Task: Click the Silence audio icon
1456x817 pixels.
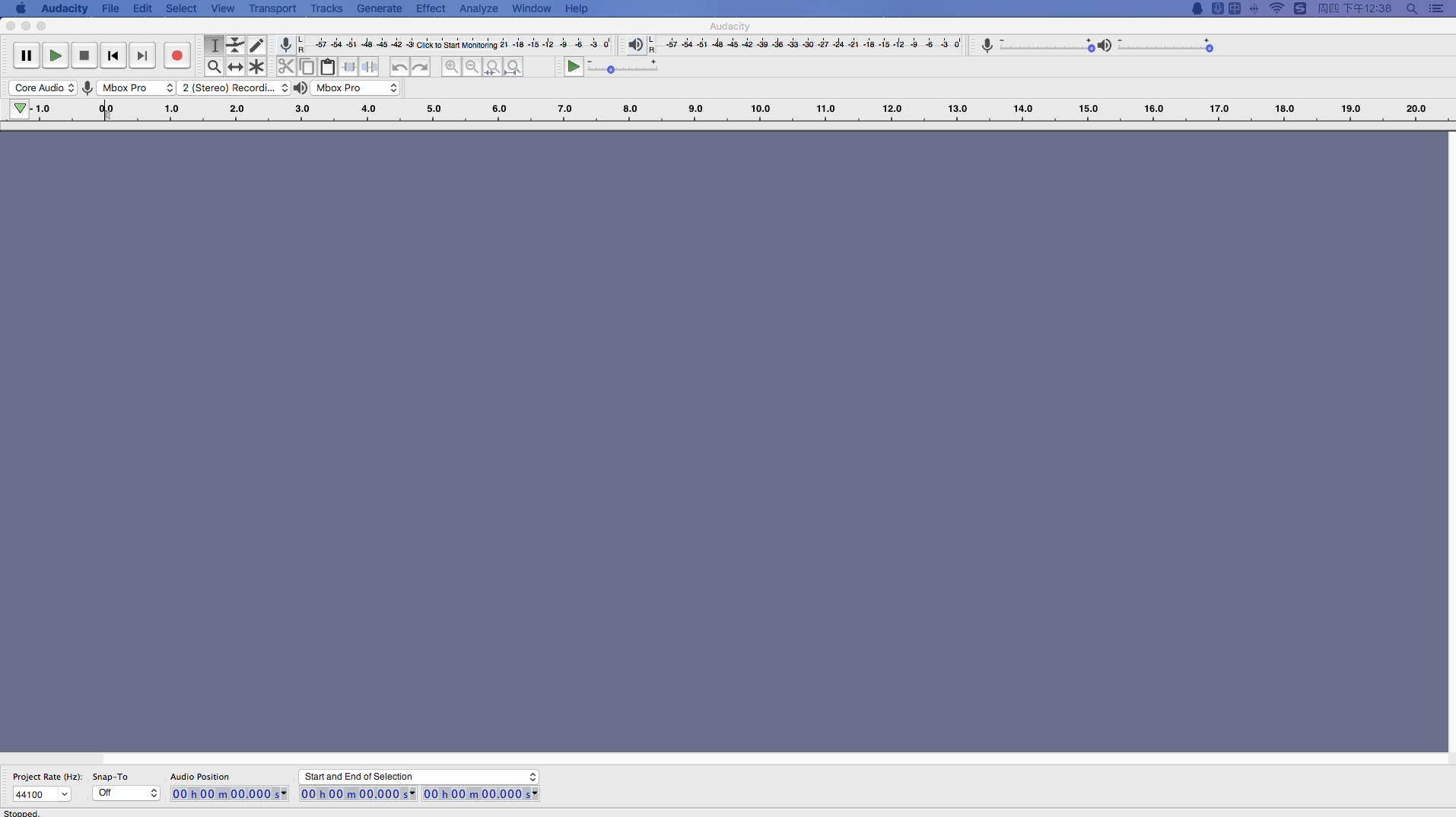Action: 369,67
